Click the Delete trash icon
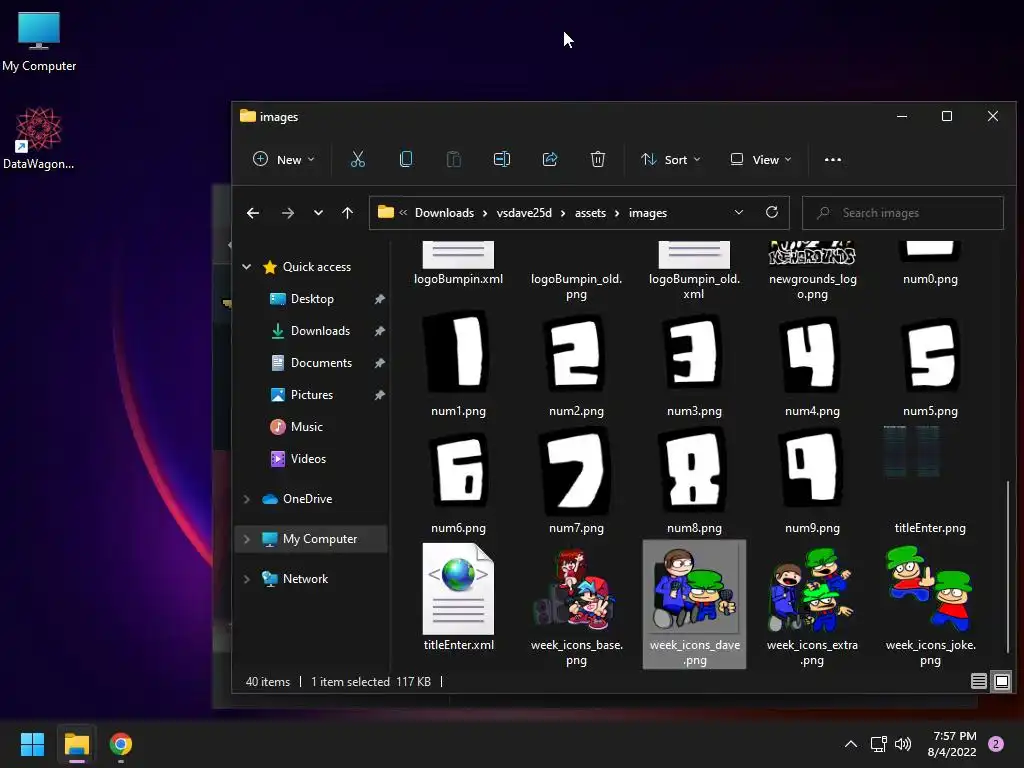The image size is (1024, 768). 598,159
